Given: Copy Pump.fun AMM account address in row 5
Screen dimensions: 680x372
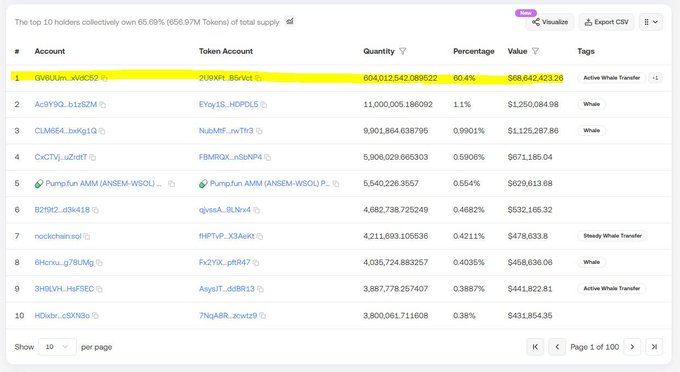Looking at the screenshot, I should click(x=171, y=184).
